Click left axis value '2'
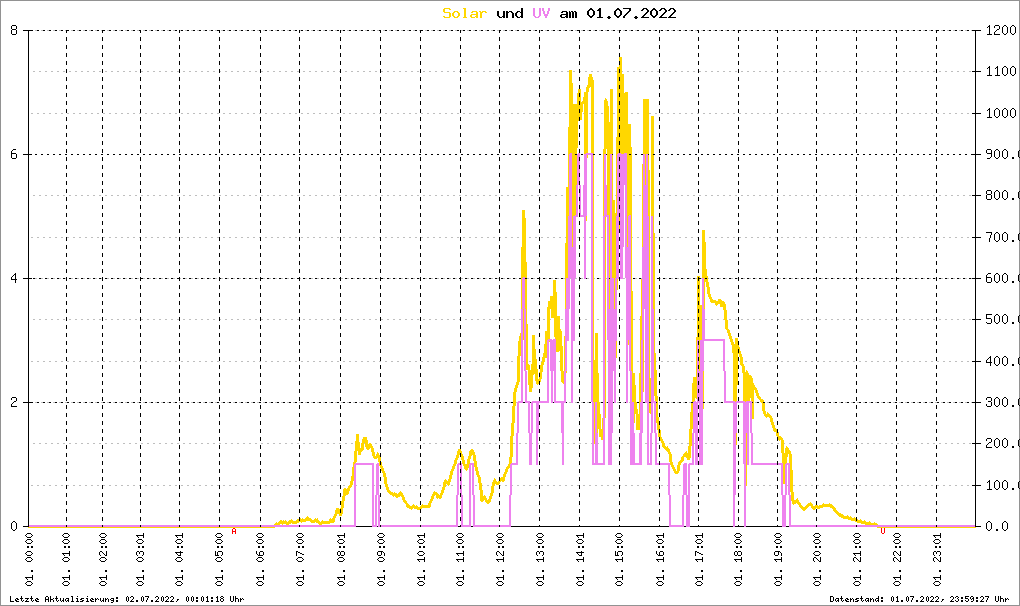The height and width of the screenshot is (606, 1020). 14,402
